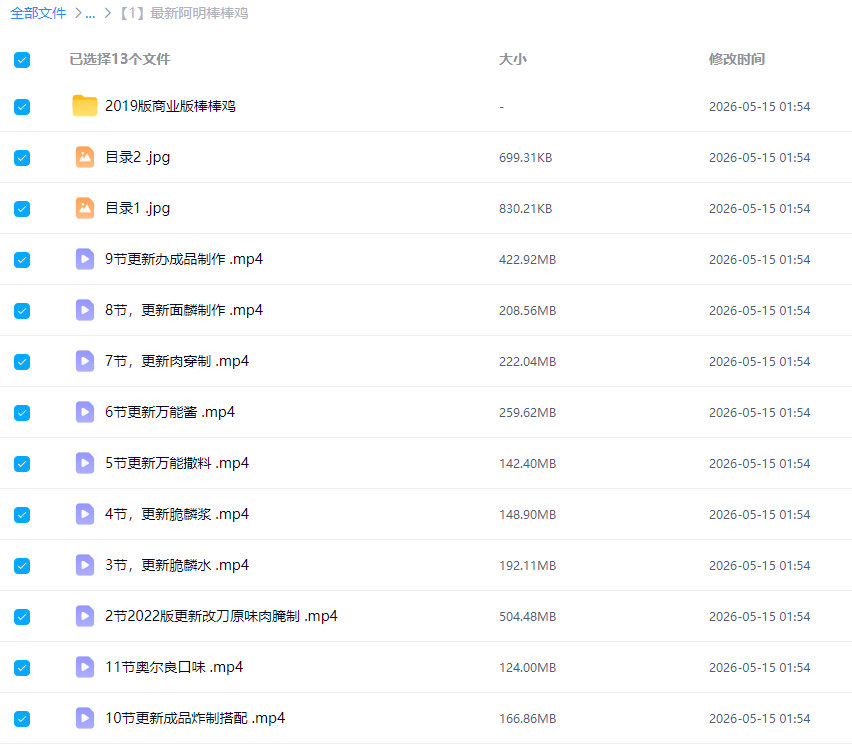Screen dimensions: 852x750
Task: Click the size value 222.04MB
Action: pos(528,362)
